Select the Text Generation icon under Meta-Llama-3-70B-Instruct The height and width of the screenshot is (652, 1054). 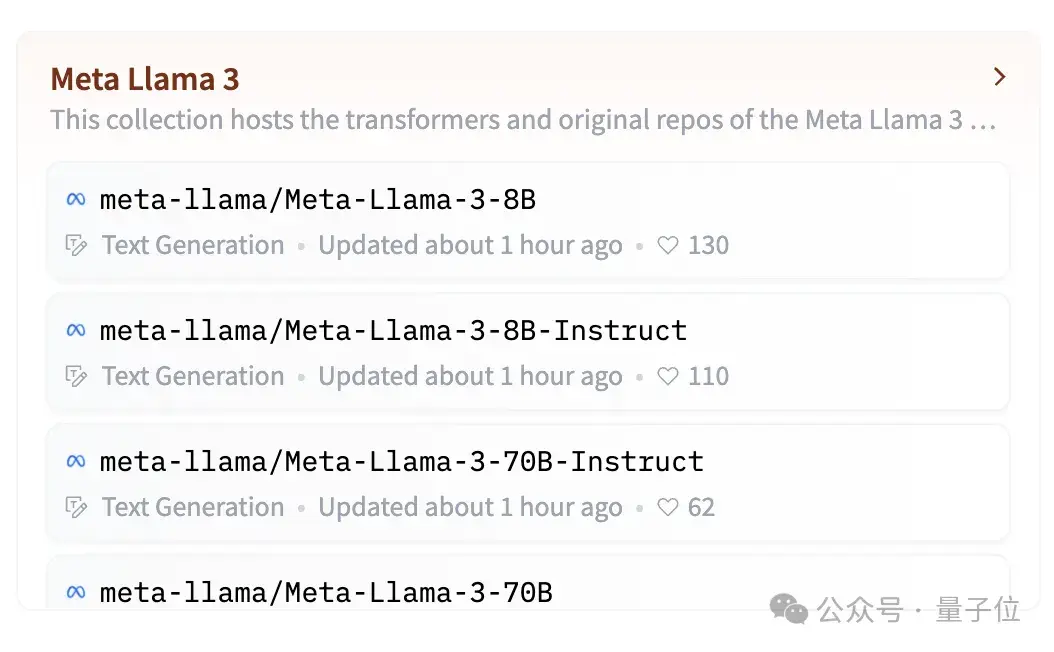click(x=77, y=506)
